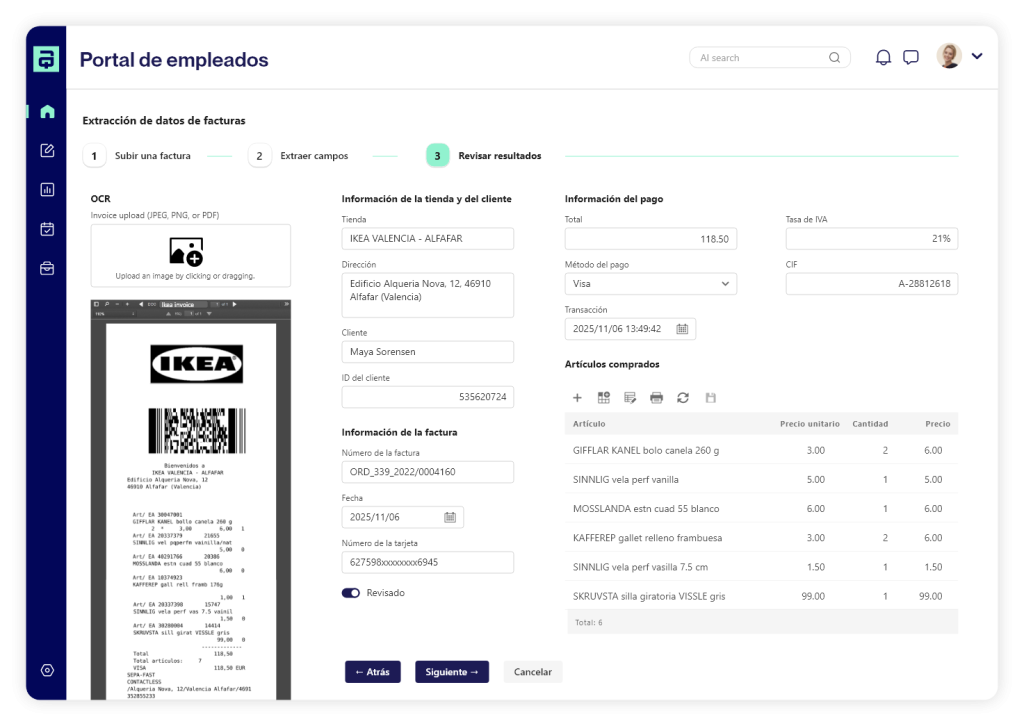1024x726 pixels.
Task: Toggle the Revisado switch off
Action: tap(351, 593)
